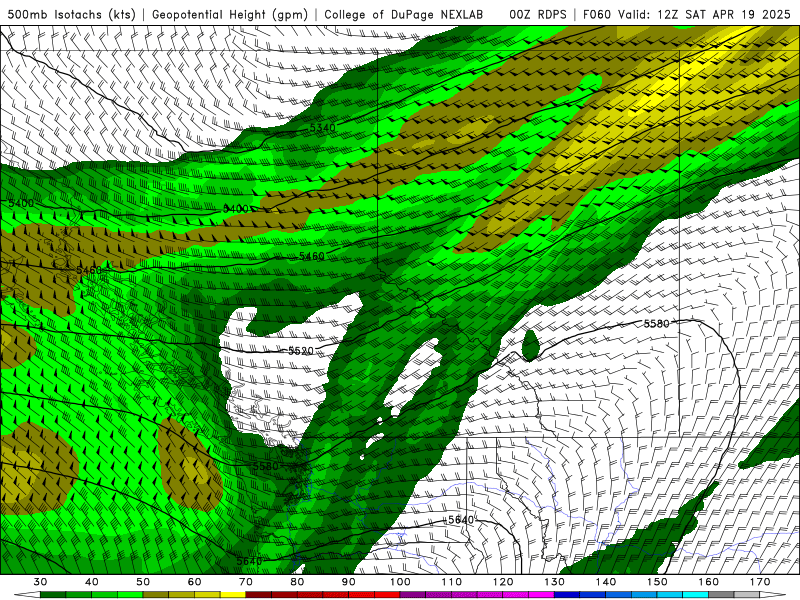Click the legend value 160
800x600 pixels.
coord(709,582)
